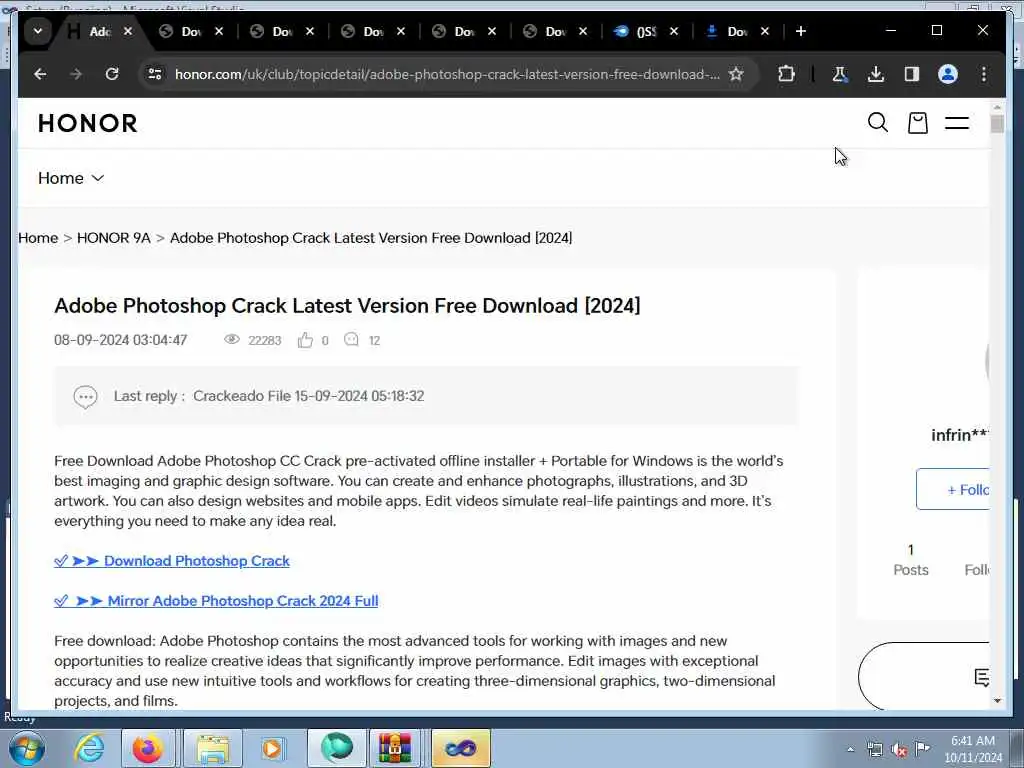Click the post date 08-09-2024 03:04:47
This screenshot has height=768, width=1024.
(121, 340)
